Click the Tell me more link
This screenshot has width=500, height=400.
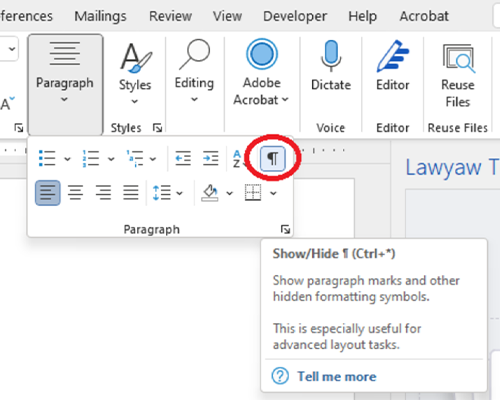pos(337,377)
